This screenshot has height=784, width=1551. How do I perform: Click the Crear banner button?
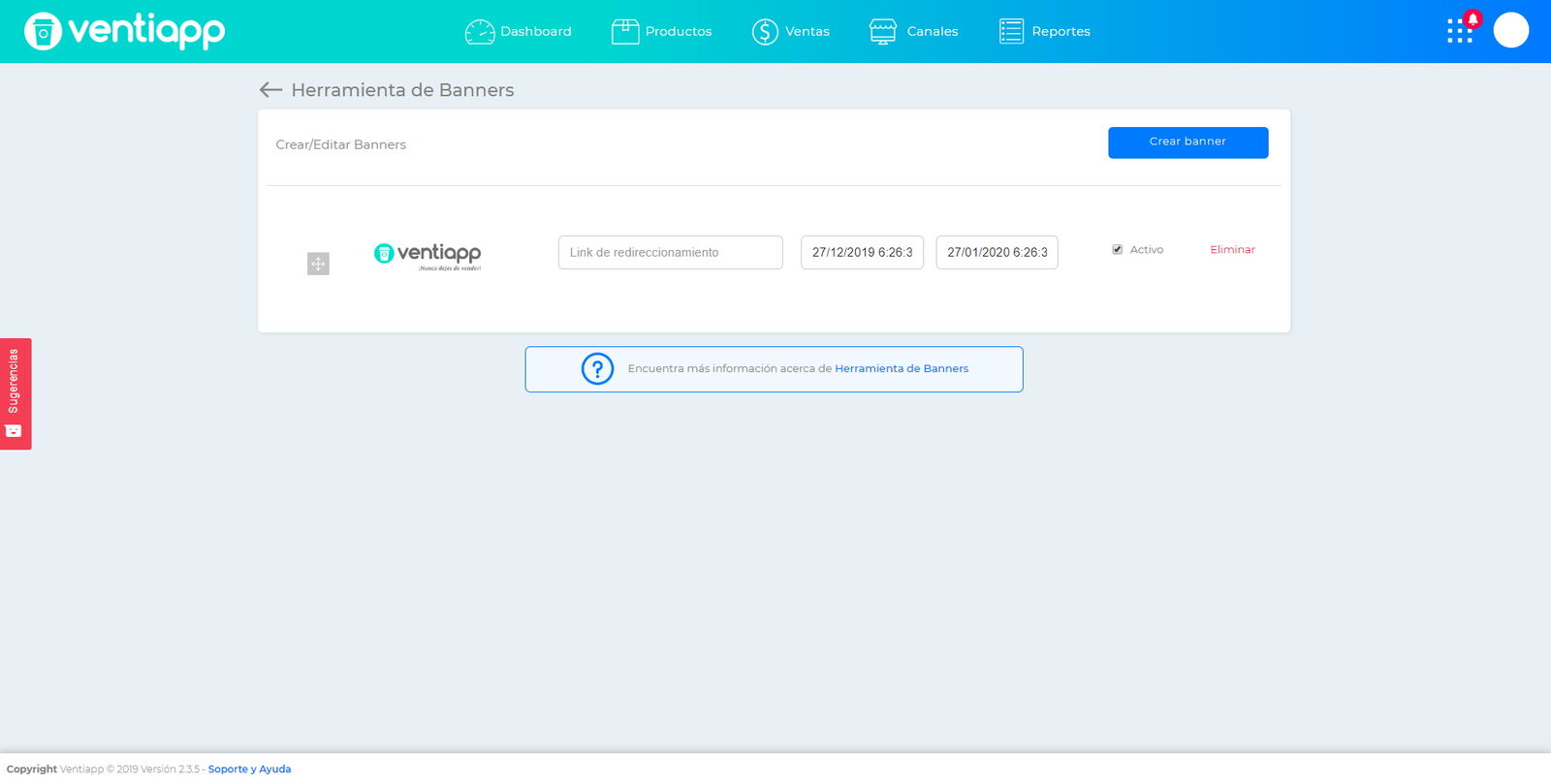point(1187,142)
